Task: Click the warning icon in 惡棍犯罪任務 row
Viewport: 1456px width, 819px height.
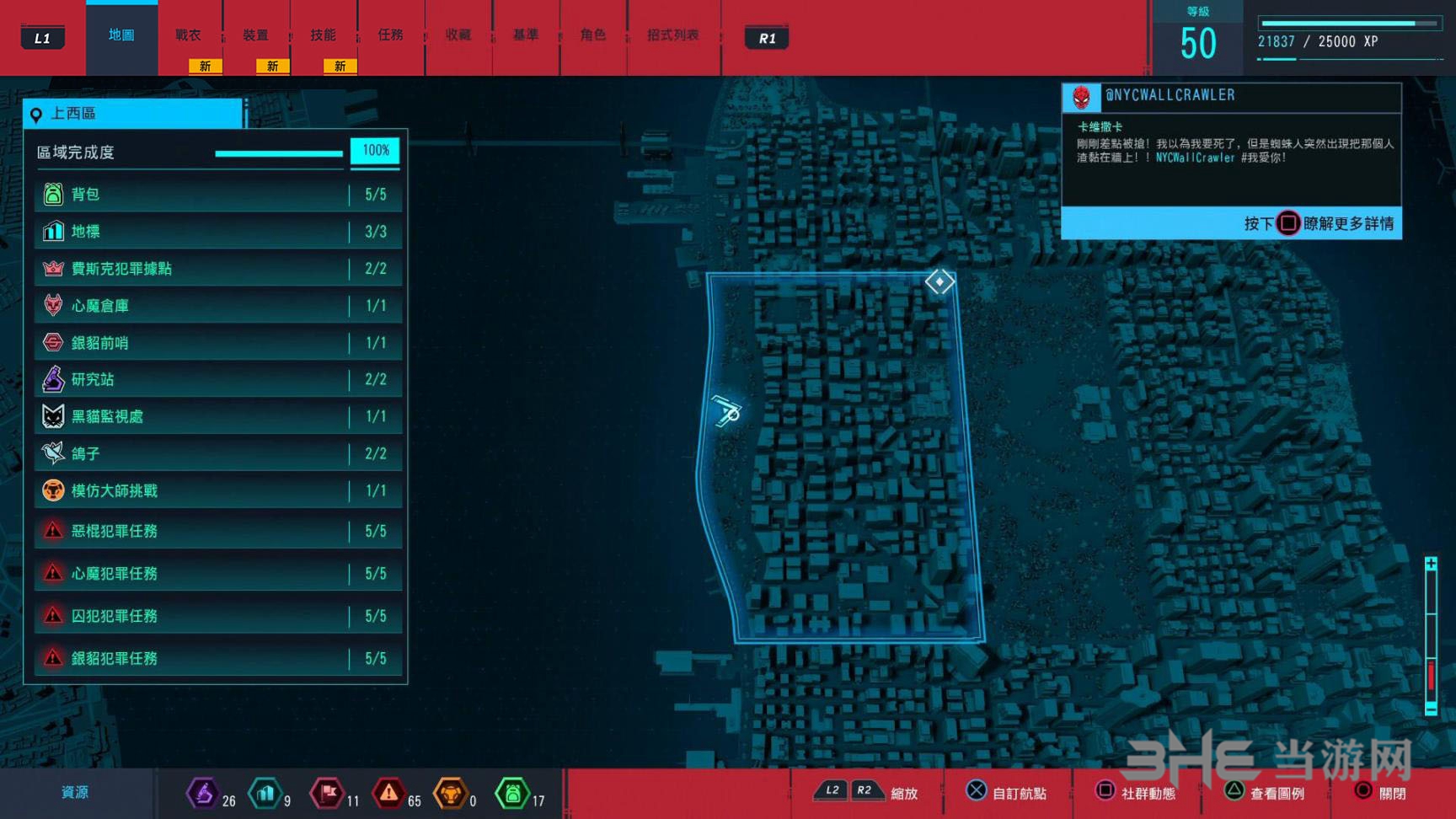Action: 53,530
